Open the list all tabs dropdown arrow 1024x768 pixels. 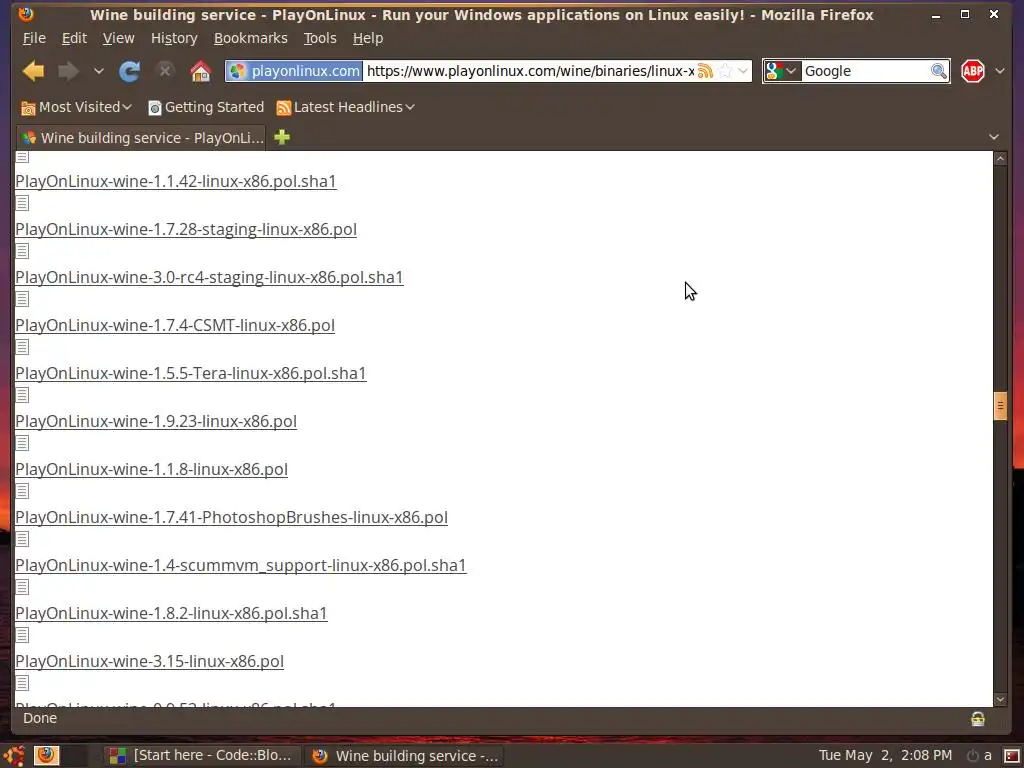point(994,137)
